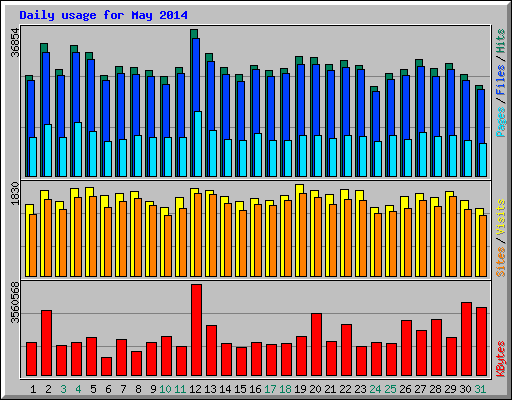Click the KBytes legend label

click(x=501, y=359)
